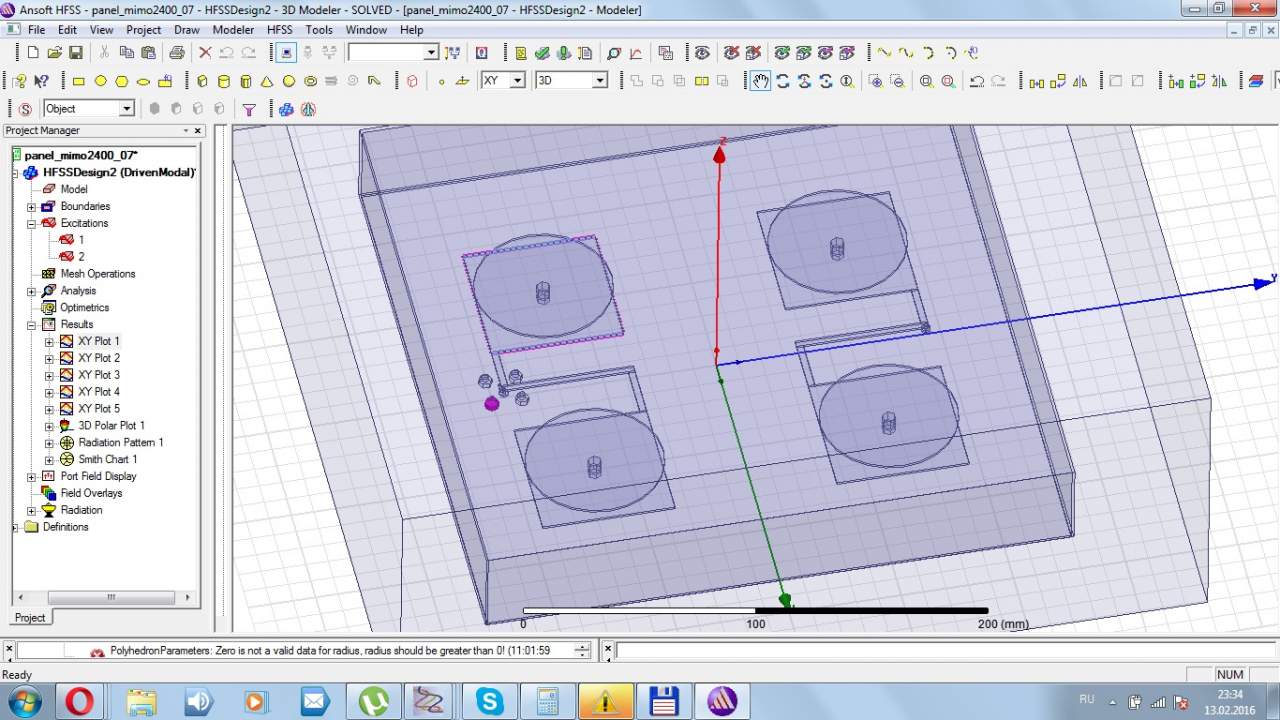This screenshot has height=720, width=1280.
Task: Select the Draw Sphere tool
Action: [x=289, y=81]
